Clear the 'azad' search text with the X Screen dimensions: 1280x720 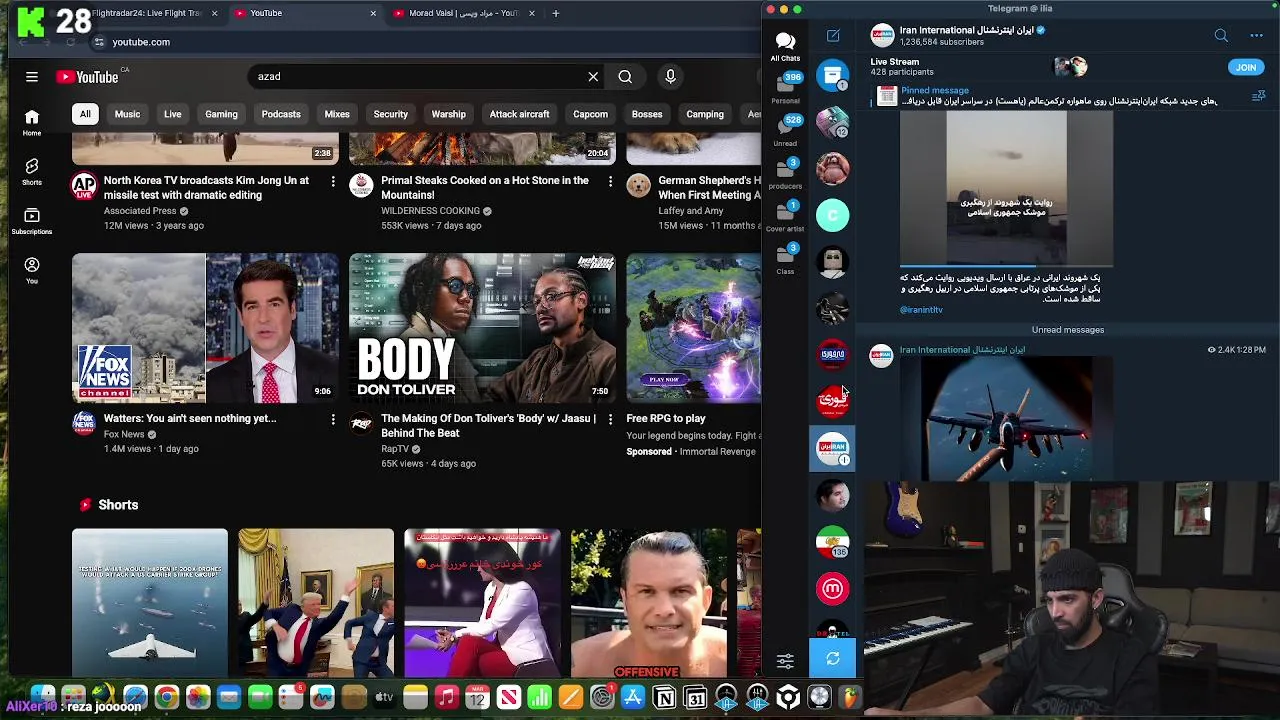(x=593, y=76)
